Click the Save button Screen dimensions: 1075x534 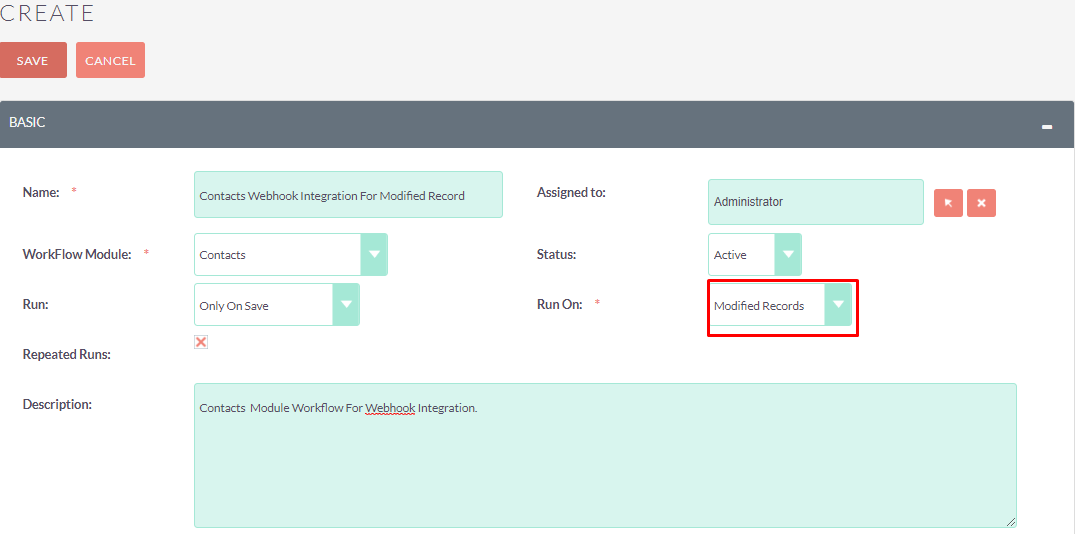pyautogui.click(x=33, y=60)
